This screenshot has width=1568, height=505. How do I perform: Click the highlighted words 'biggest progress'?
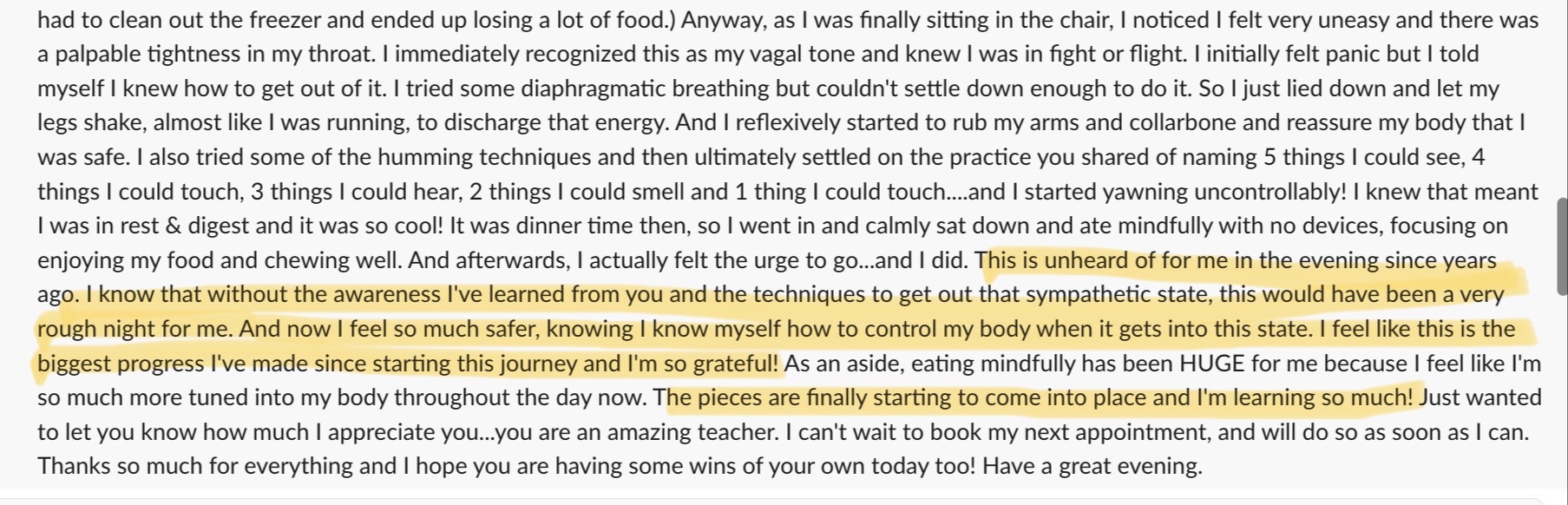[x=121, y=364]
